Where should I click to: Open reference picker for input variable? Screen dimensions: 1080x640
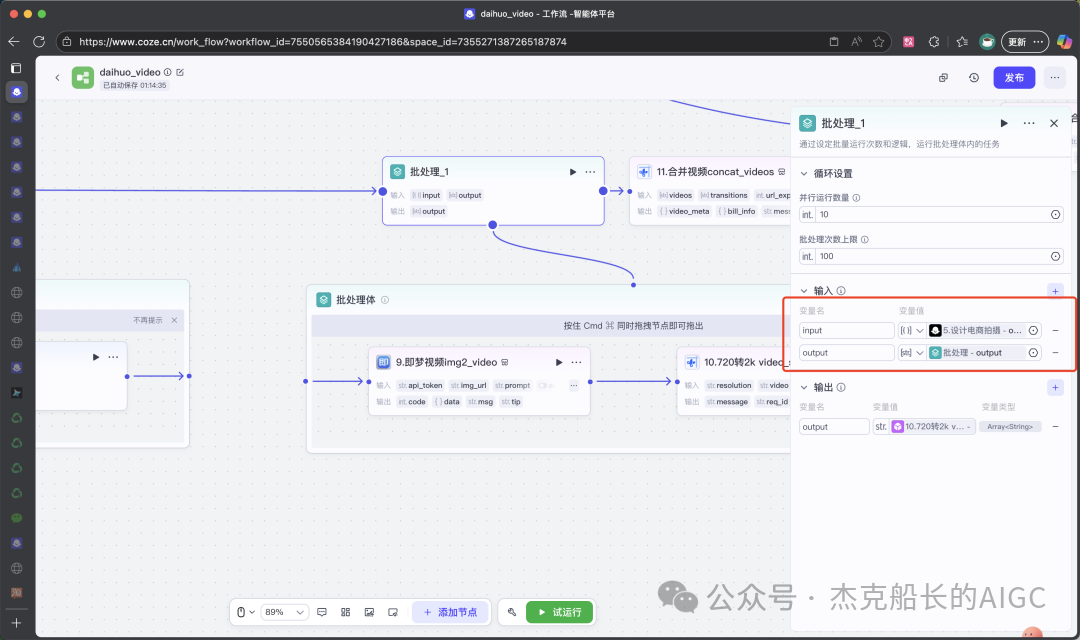click(1033, 331)
